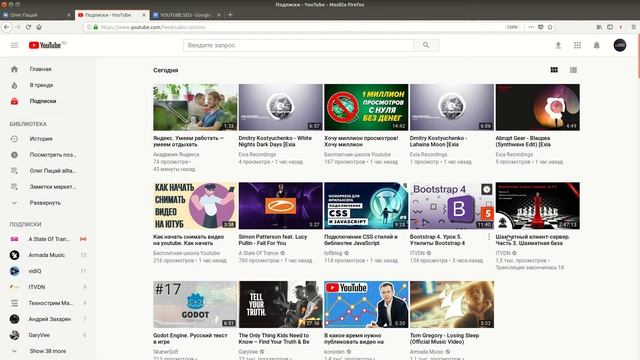The image size is (640, 360).
Task: Open В какое время нужно публиковать title
Action: click(354, 338)
